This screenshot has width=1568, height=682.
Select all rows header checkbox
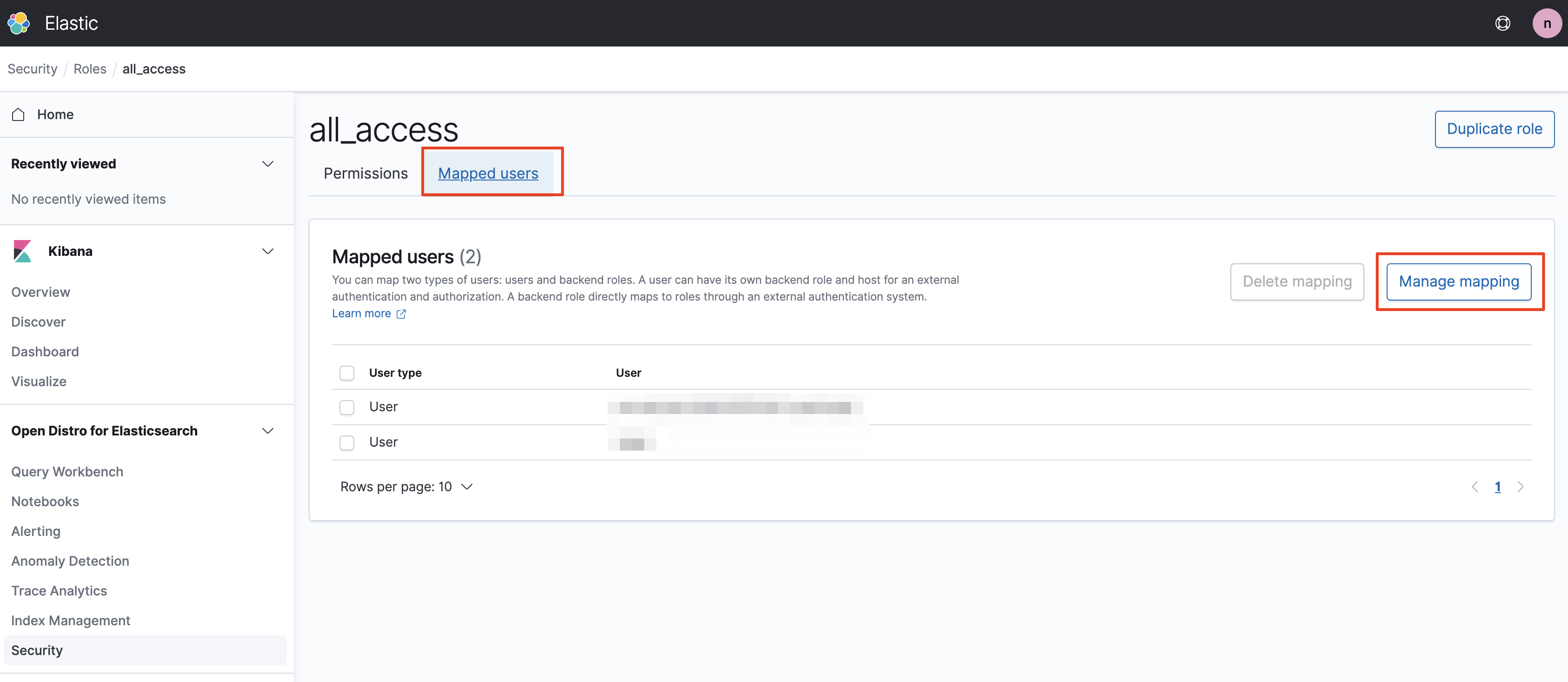point(347,373)
